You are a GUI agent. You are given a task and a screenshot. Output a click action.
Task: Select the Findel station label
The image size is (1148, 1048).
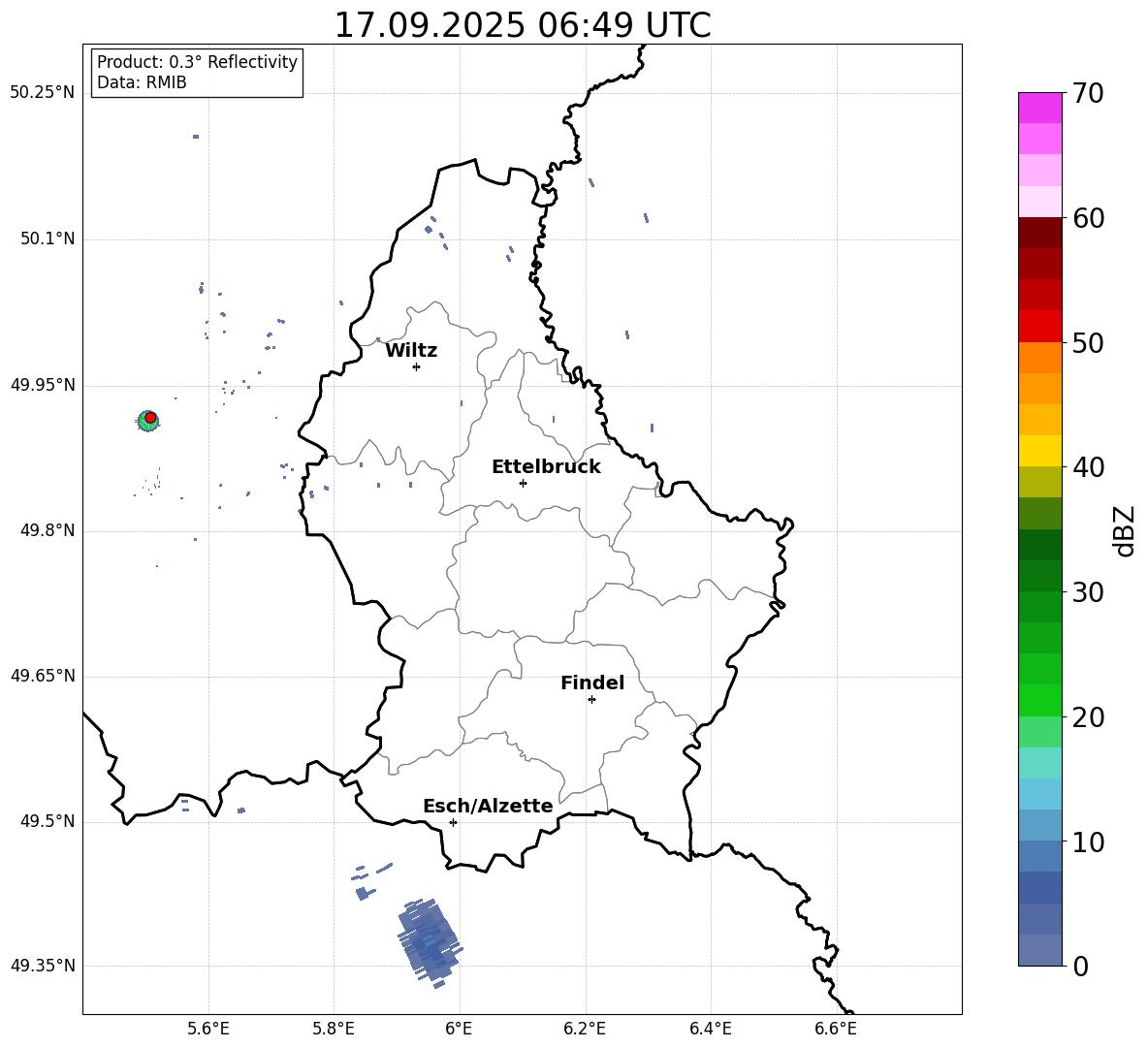[592, 683]
